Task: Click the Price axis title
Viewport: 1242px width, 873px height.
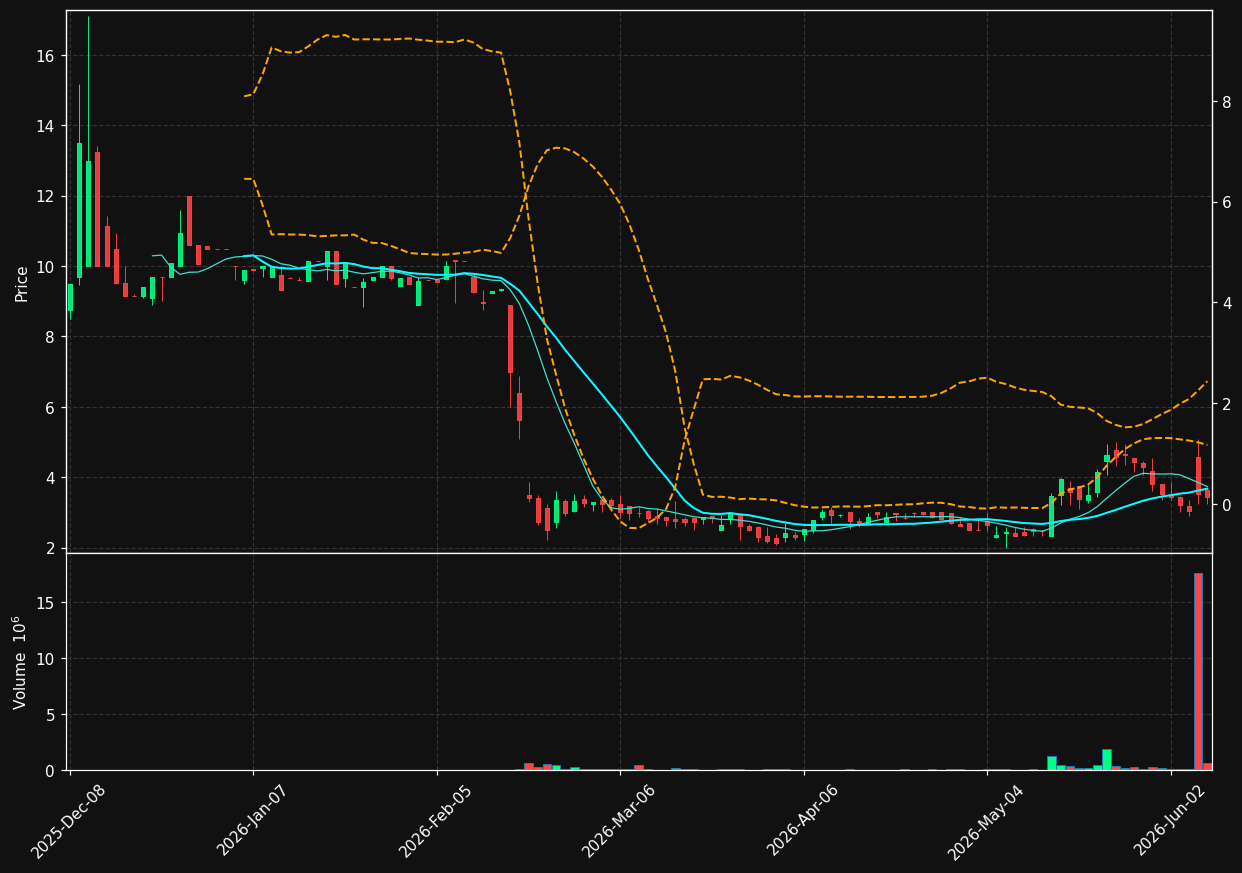Action: (22, 283)
